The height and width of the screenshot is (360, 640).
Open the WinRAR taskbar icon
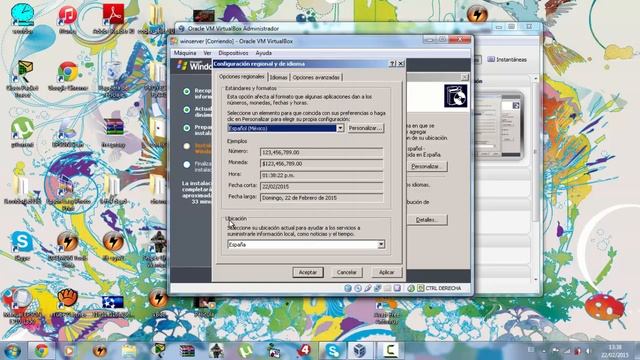coord(187,351)
